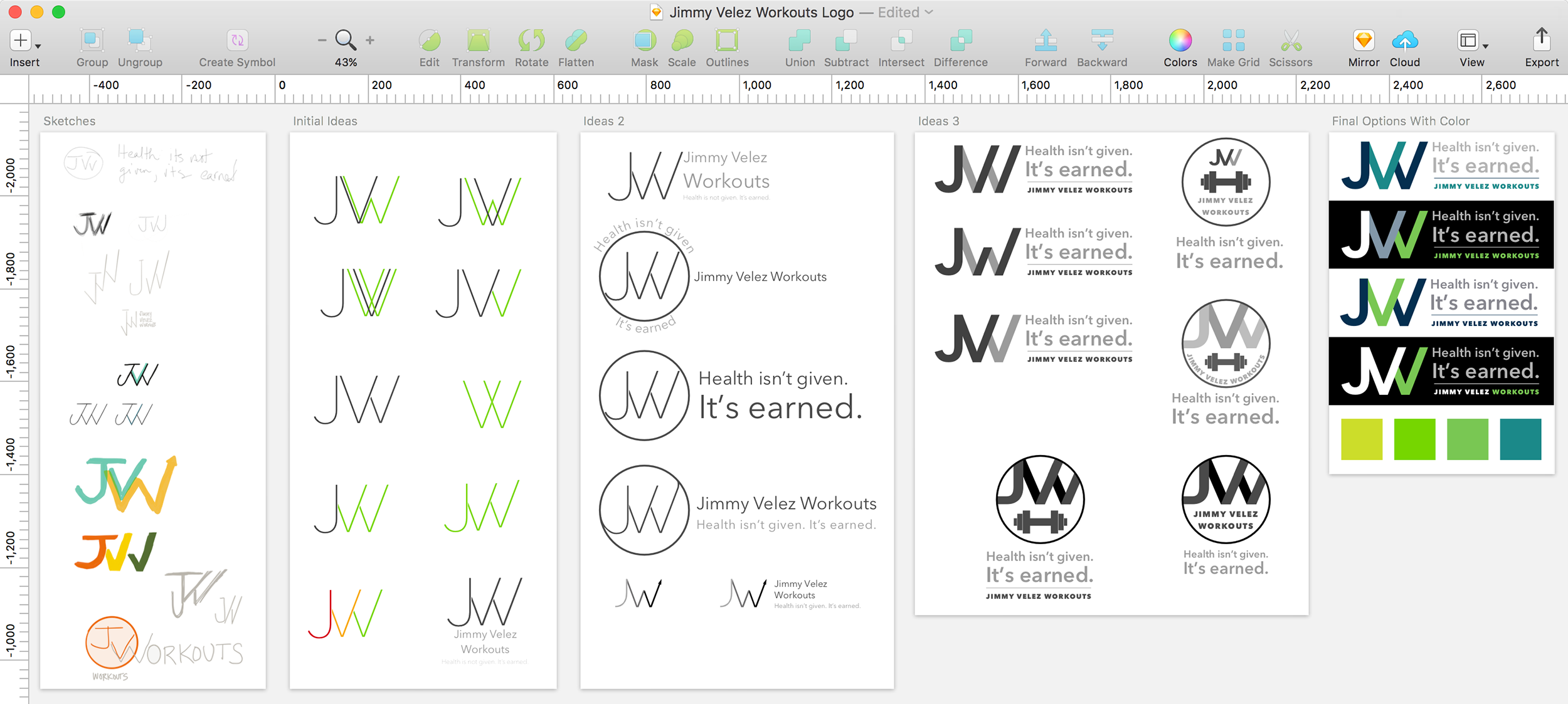Select the Final Options With Color artboard title
Screen dimensions: 1568x704
(1400, 121)
